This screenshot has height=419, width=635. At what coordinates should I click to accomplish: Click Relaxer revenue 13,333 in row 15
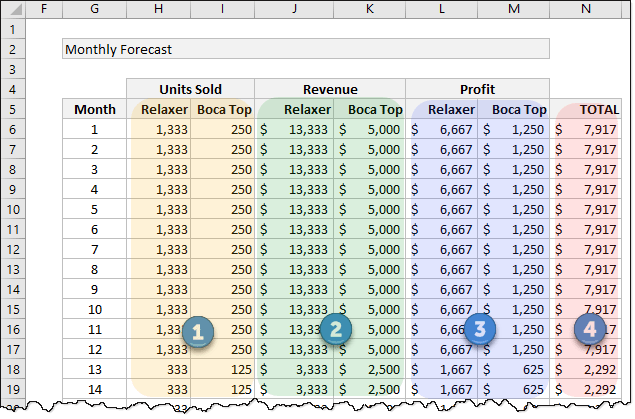[x=294, y=309]
